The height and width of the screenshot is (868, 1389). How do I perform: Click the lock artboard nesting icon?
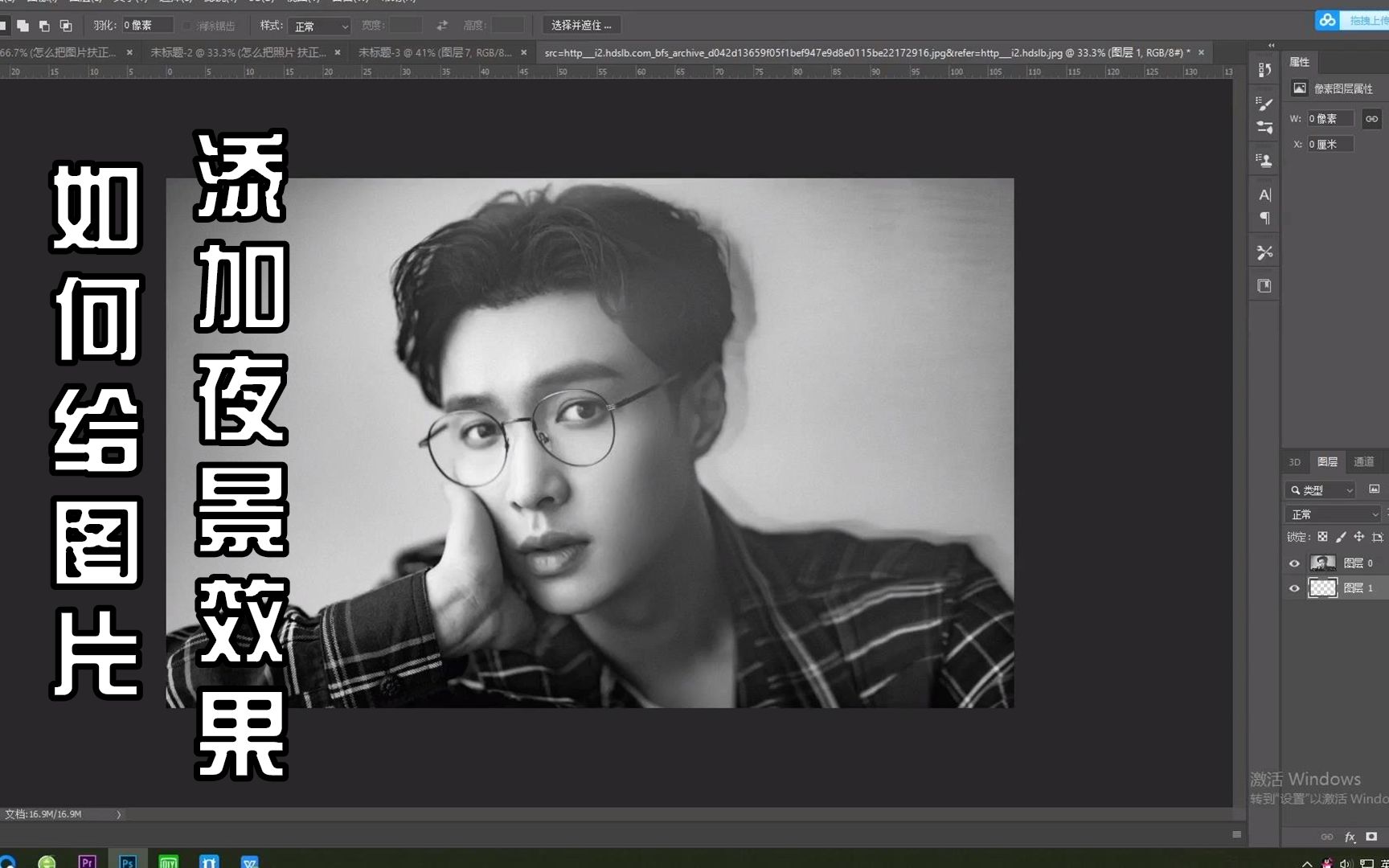1378,537
